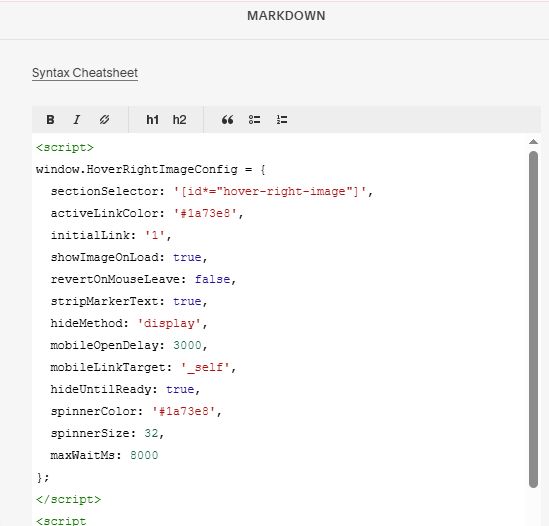Viewport: 549px width, 526px height.
Task: Apply the h1 heading style
Action: [x=153, y=120]
